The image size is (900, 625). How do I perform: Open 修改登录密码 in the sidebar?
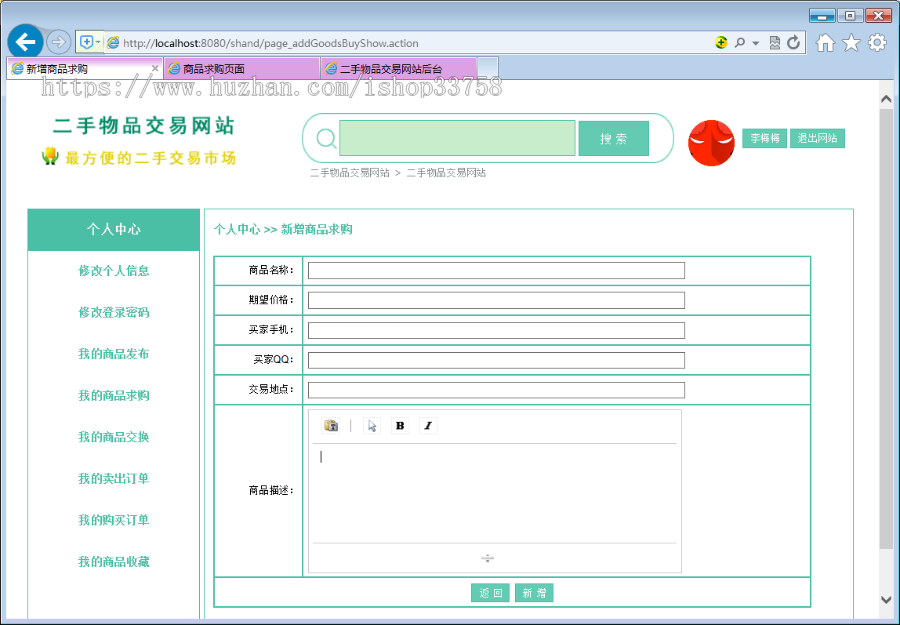click(x=113, y=312)
